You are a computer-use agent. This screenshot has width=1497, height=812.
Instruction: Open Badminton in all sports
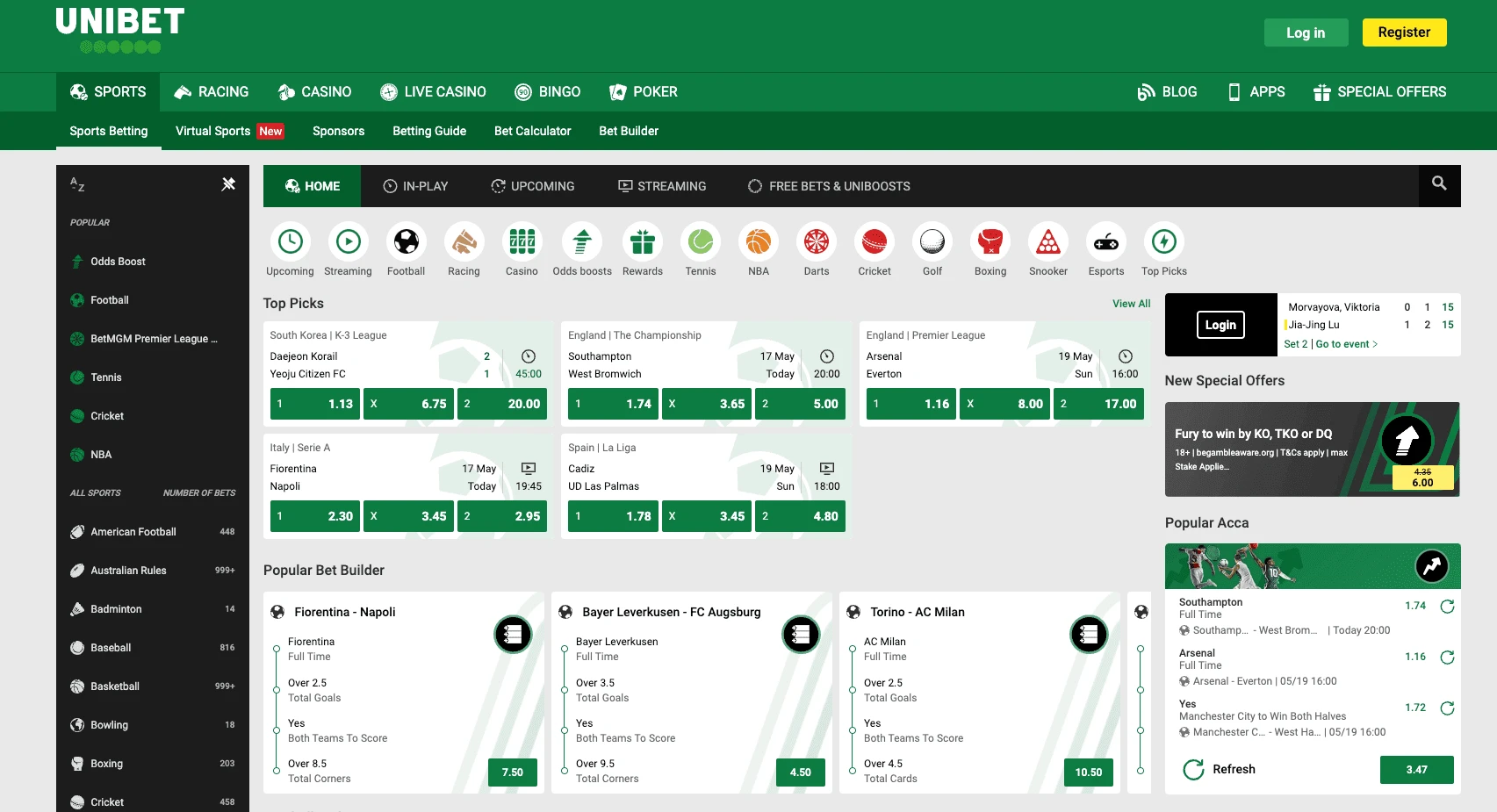pyautogui.click(x=153, y=609)
